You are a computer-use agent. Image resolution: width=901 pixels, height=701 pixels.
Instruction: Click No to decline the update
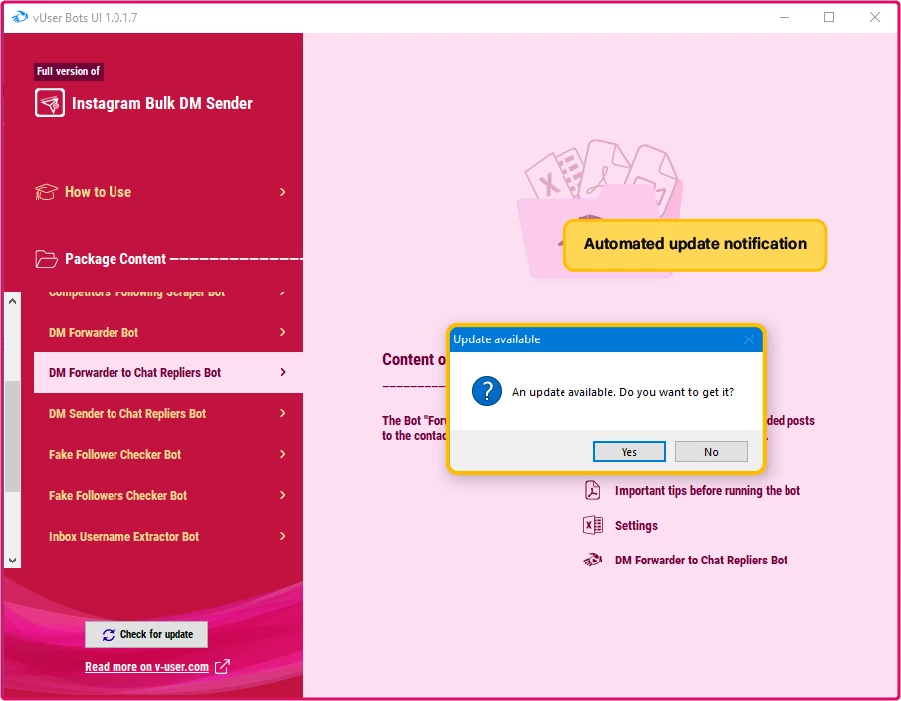coord(711,452)
